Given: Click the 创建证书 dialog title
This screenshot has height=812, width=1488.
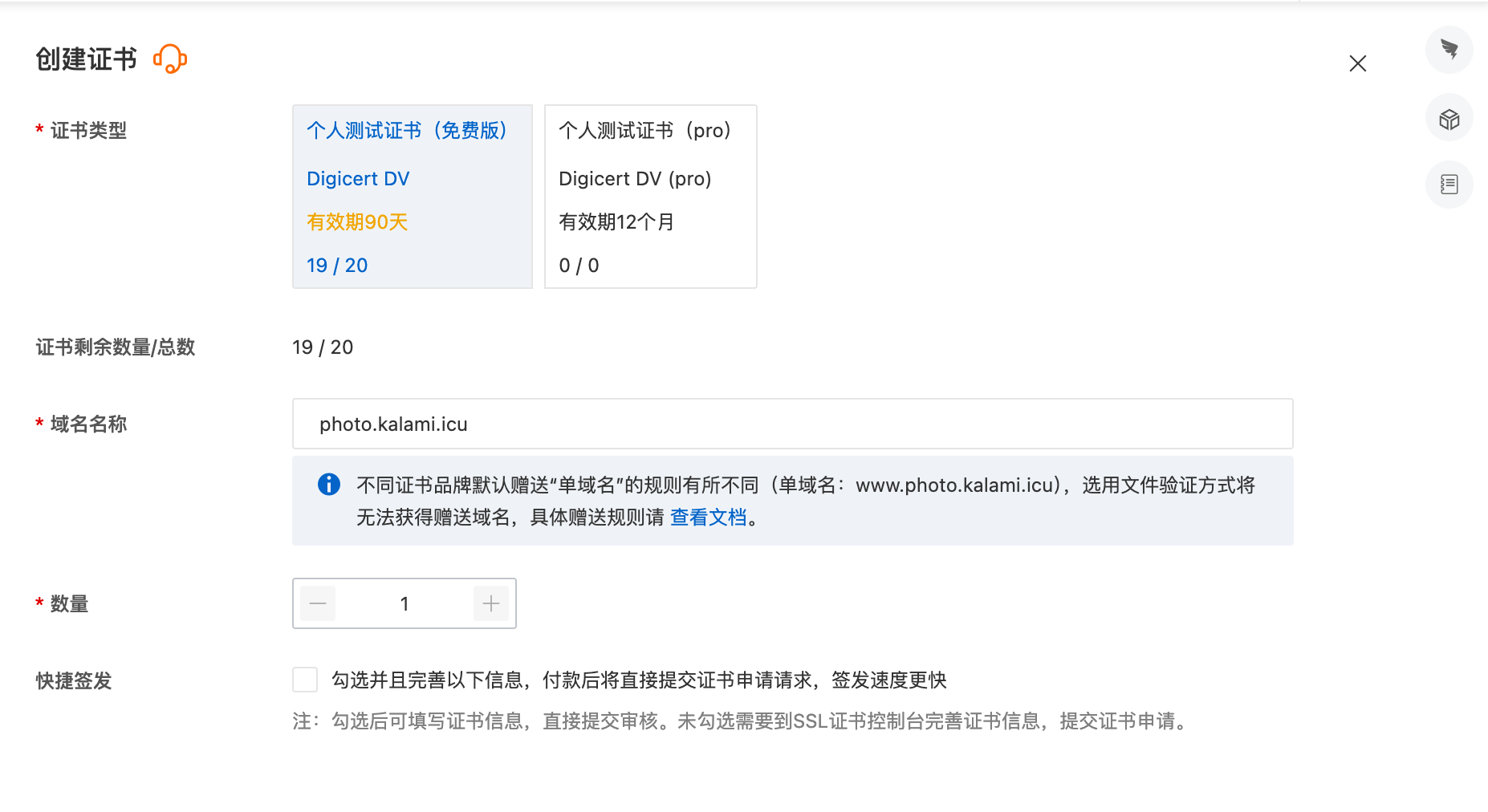Looking at the screenshot, I should (x=87, y=59).
